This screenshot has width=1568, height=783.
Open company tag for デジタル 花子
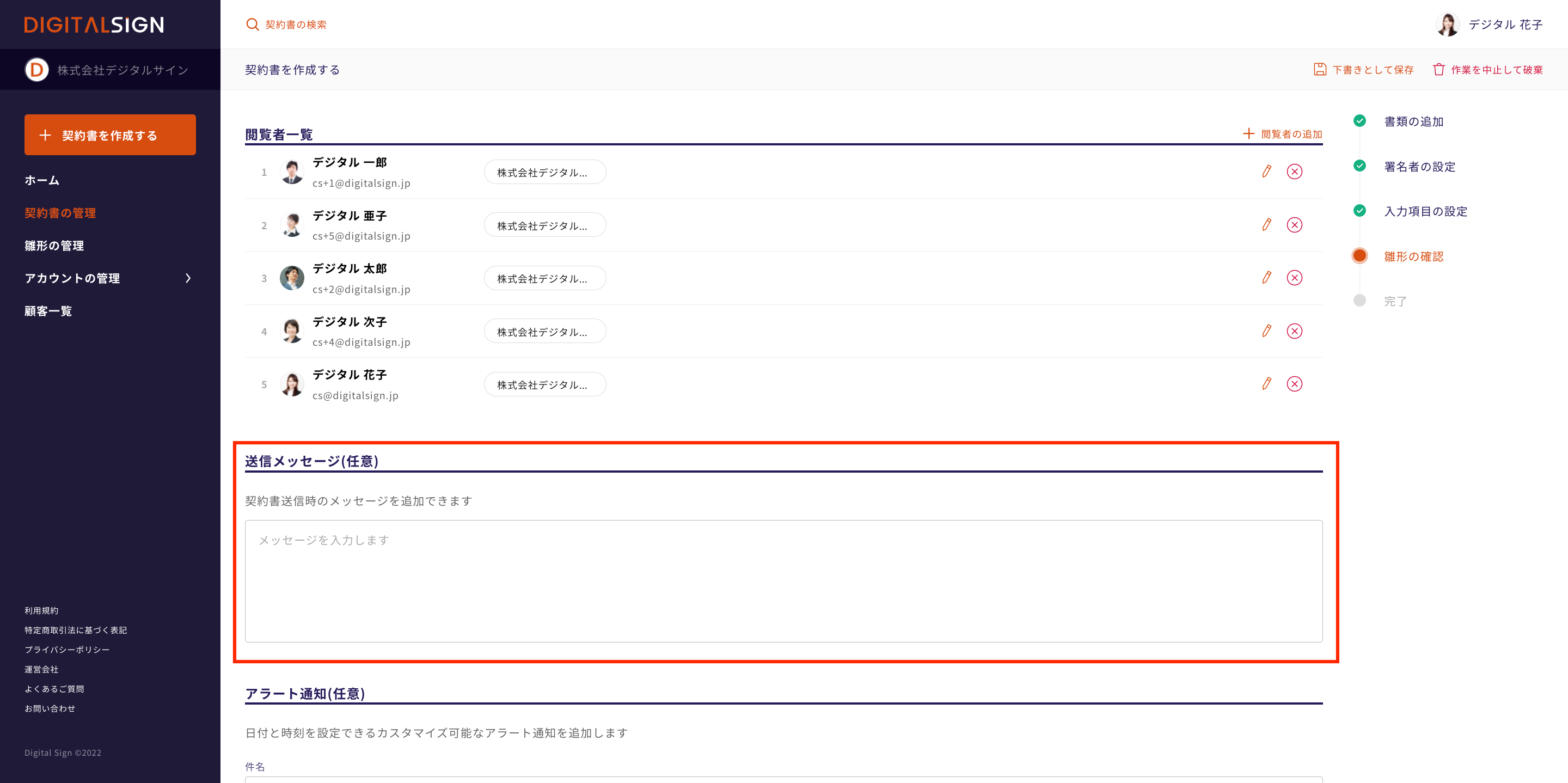(544, 385)
